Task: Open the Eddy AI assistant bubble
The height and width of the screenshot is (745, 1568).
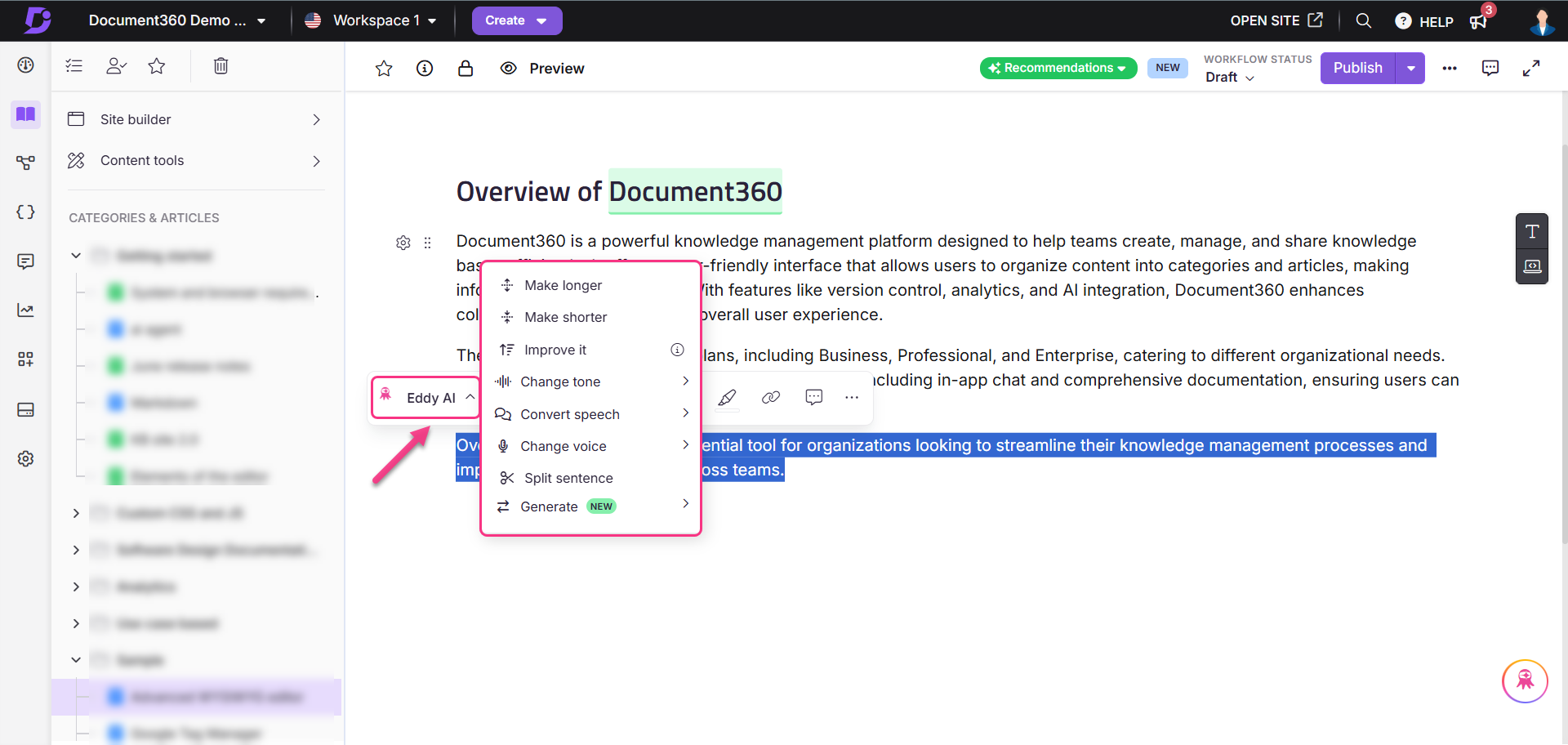Action: coord(1525,681)
